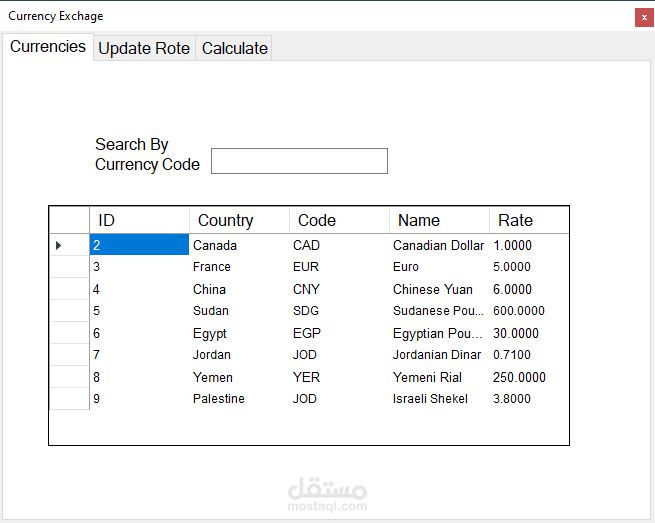Sort table by ID column header
This screenshot has width=655, height=523.
[139, 220]
